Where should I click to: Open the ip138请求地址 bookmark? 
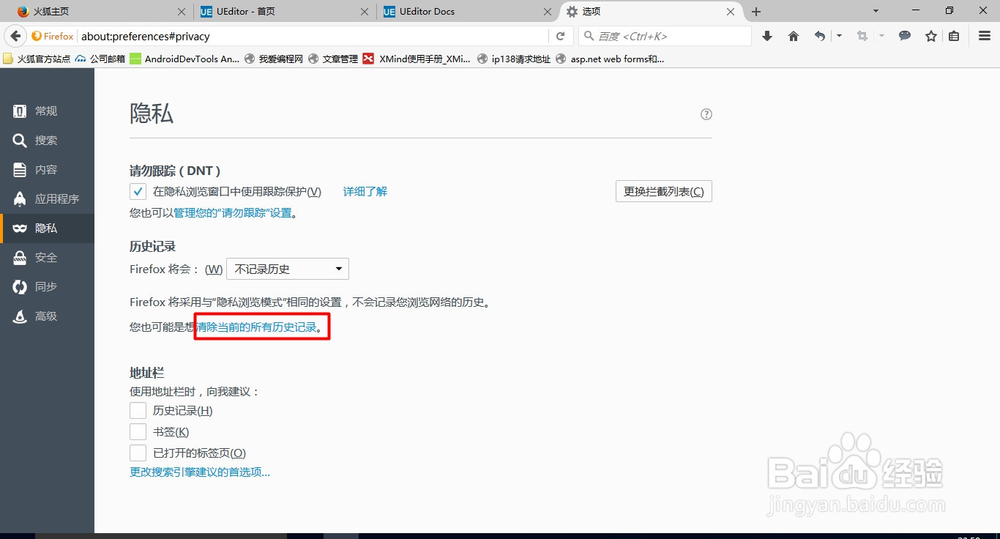[x=514, y=59]
